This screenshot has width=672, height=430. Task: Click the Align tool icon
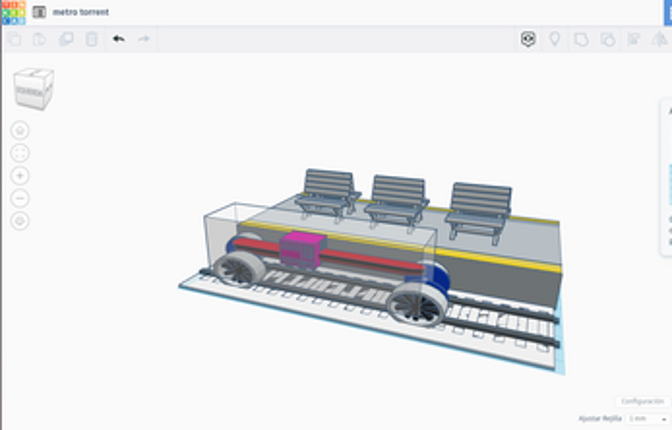pyautogui.click(x=634, y=39)
